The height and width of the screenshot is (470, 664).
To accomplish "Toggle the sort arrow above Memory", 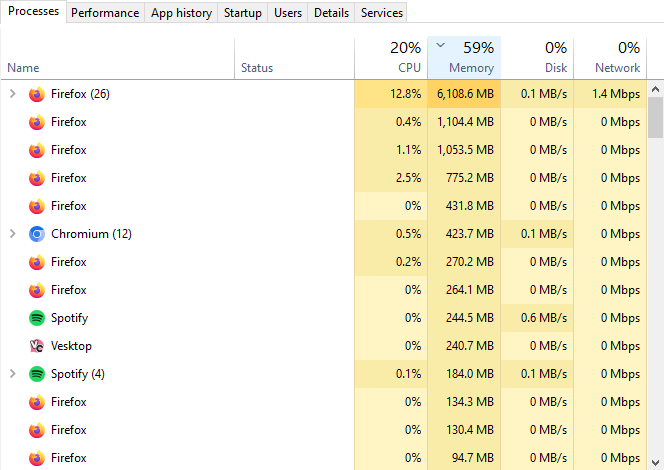I will pyautogui.click(x=440, y=45).
